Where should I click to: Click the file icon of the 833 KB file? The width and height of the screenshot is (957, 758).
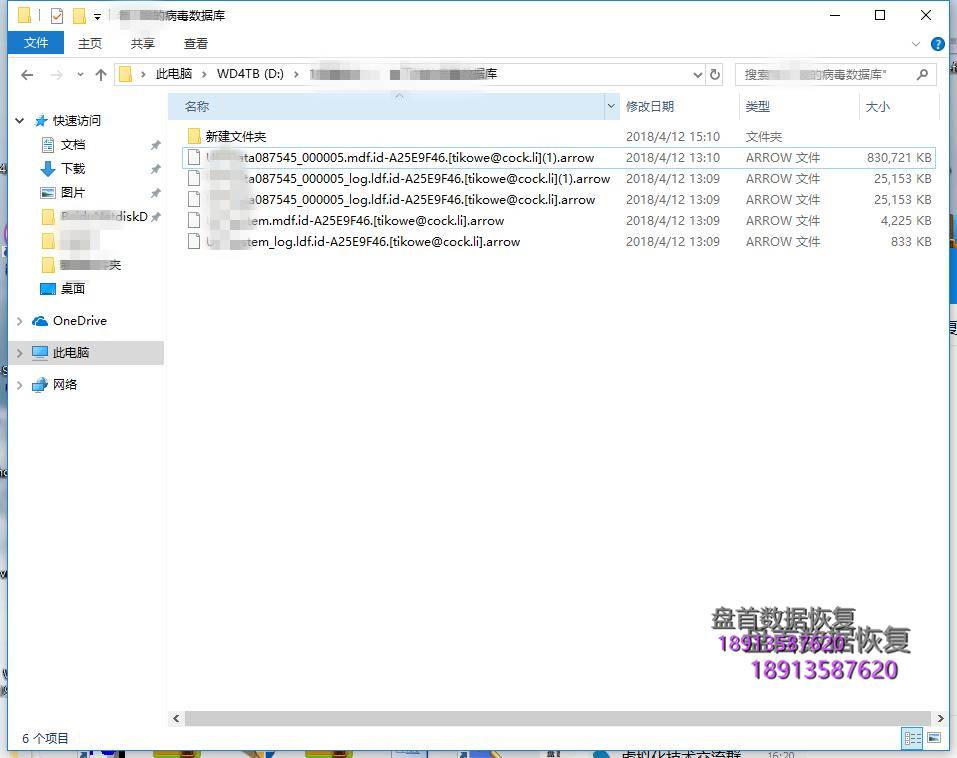pyautogui.click(x=194, y=242)
